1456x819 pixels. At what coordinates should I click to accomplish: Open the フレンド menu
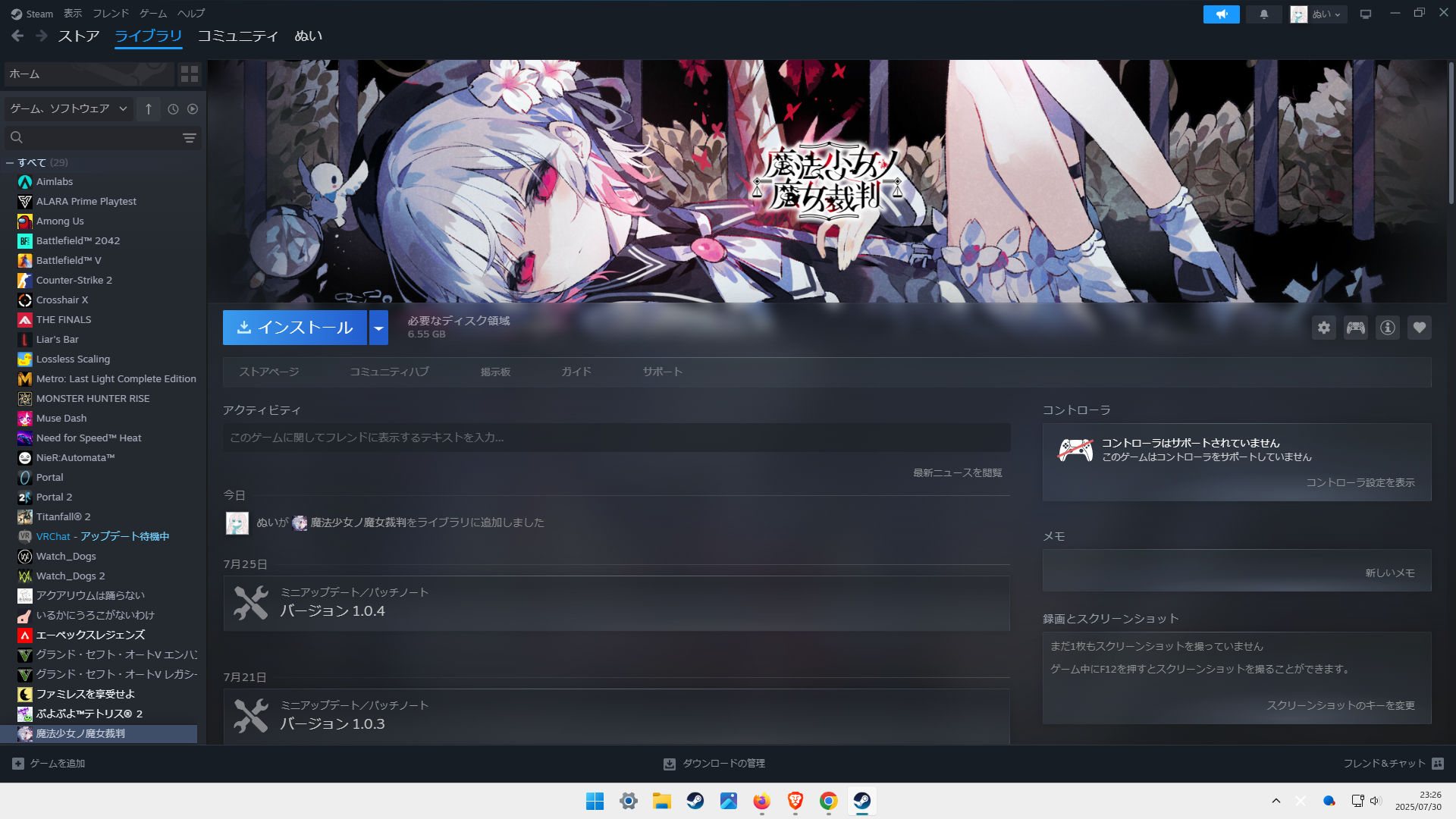click(111, 14)
